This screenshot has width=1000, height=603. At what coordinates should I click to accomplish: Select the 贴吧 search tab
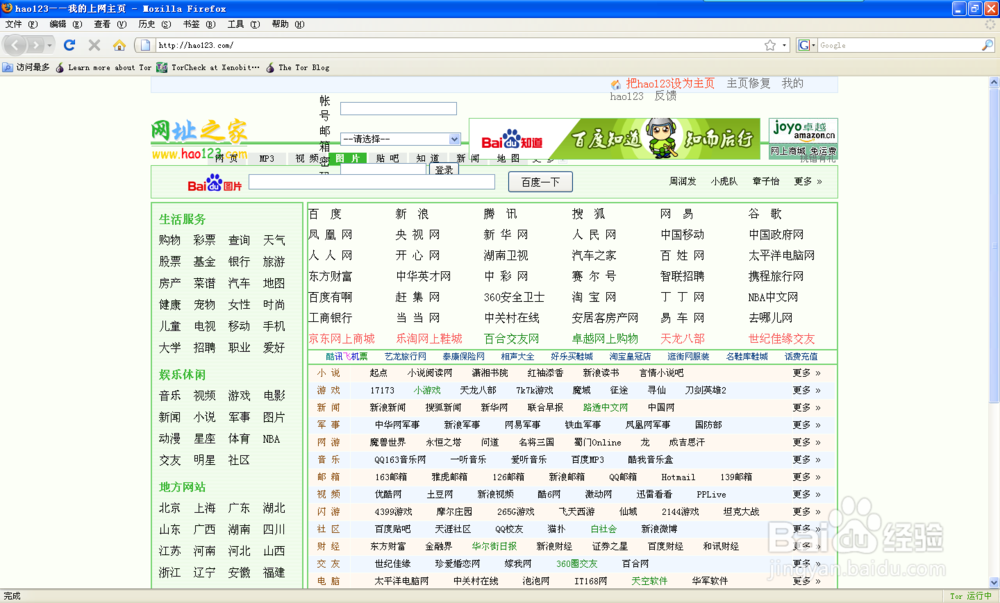(x=388, y=158)
